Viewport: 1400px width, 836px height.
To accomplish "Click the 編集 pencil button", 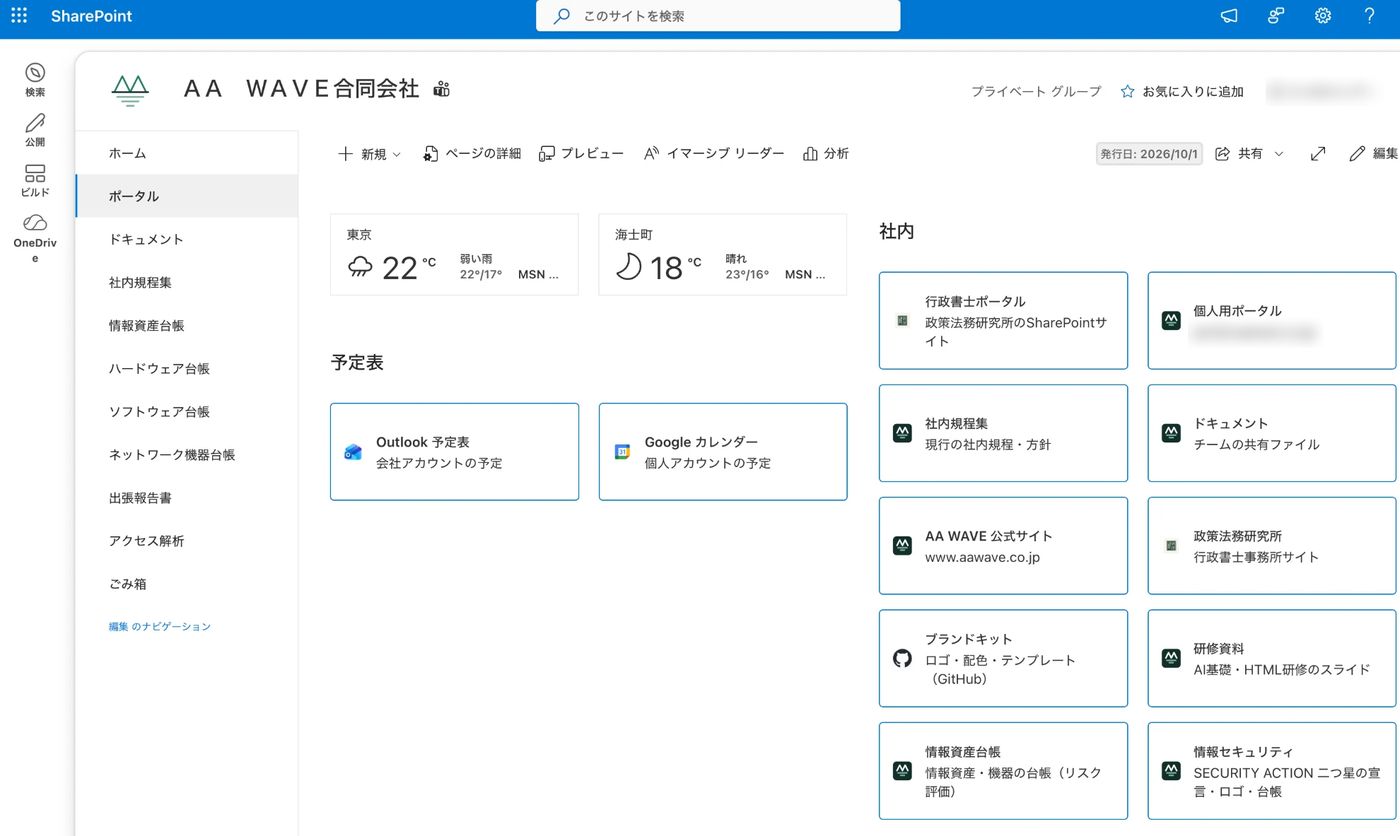I will (1373, 153).
